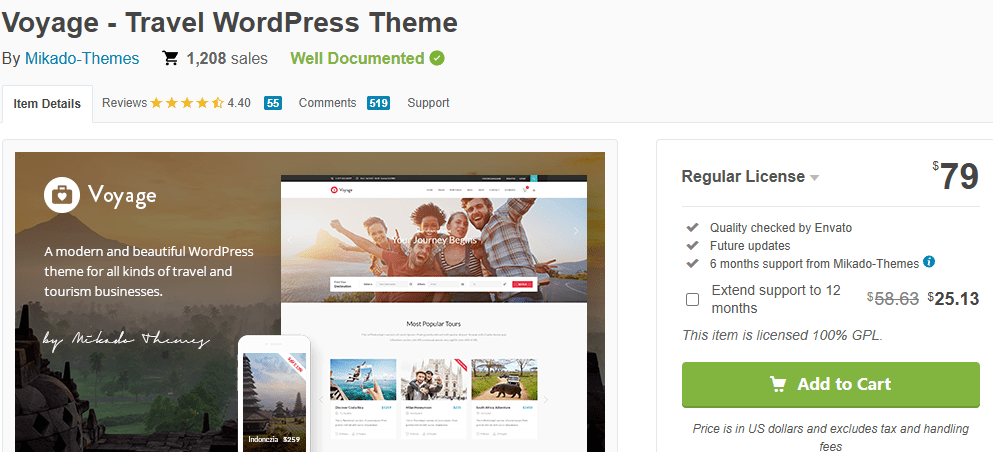Click the 'Voyage - Travel WordPress Theme' title
Viewport: 993px width, 452px height.
coord(229,23)
